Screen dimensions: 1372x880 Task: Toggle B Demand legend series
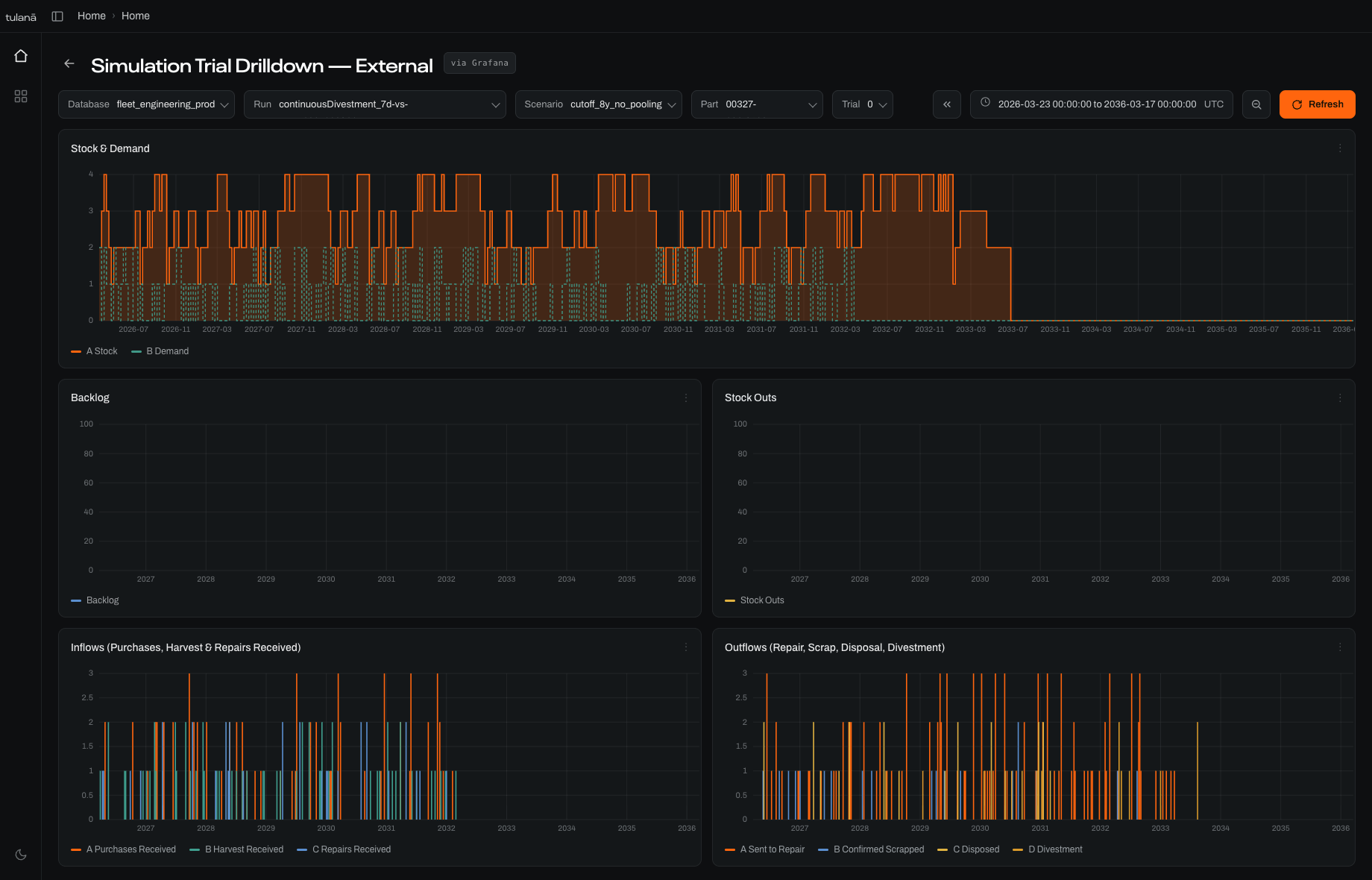tap(160, 351)
